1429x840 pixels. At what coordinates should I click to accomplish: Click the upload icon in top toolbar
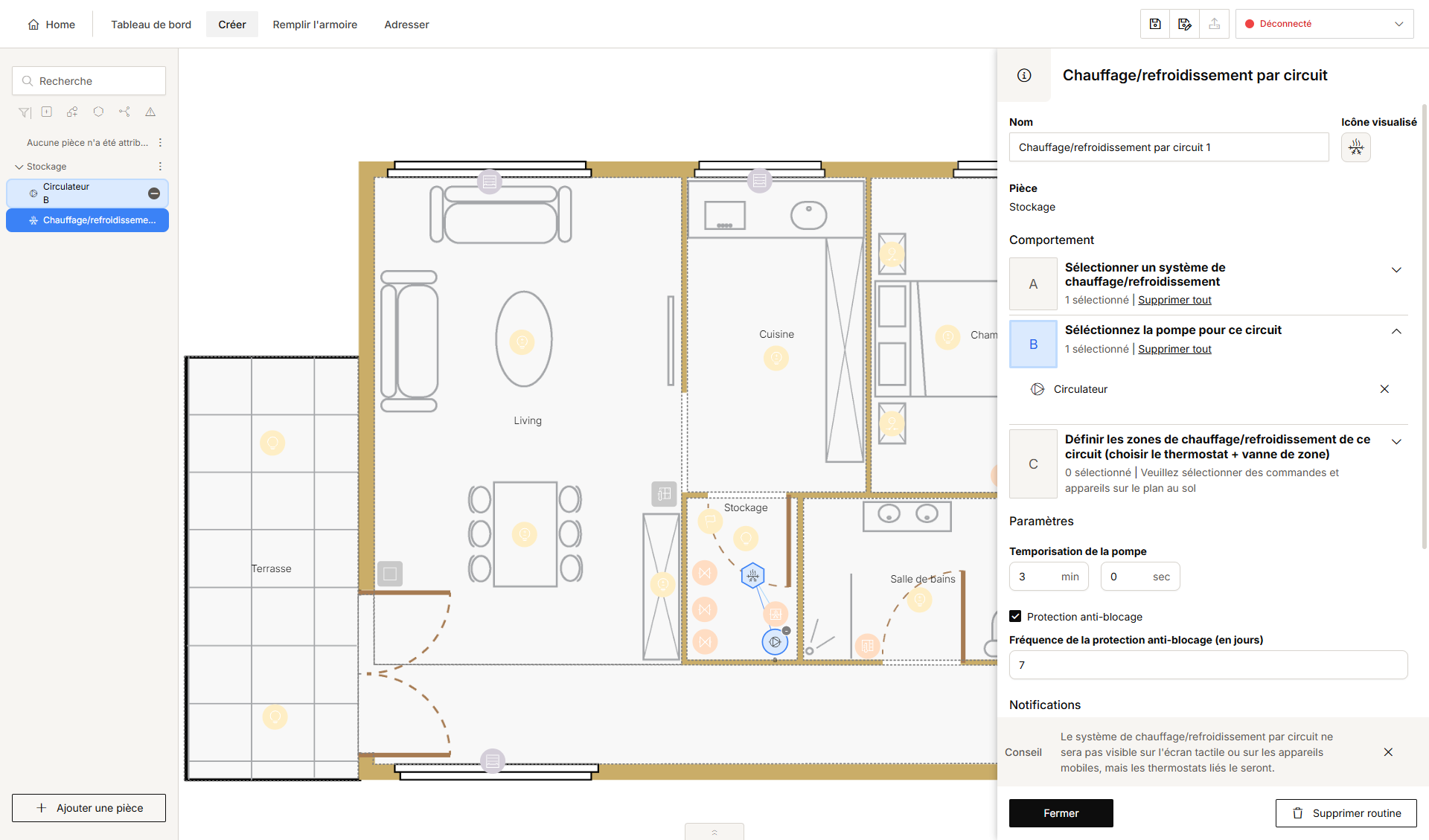1215,24
